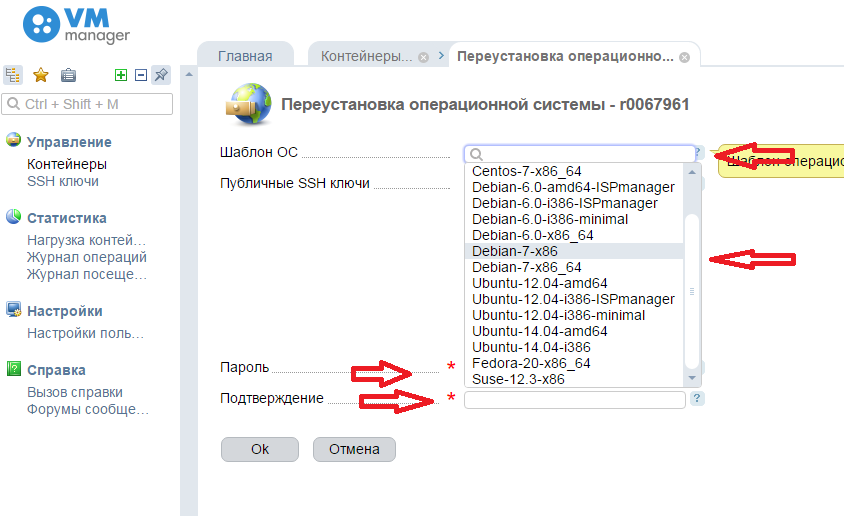Screen dimensions: 844x516
Task: Choose Debian-6.0-x86_64 template
Action: [x=574, y=235]
